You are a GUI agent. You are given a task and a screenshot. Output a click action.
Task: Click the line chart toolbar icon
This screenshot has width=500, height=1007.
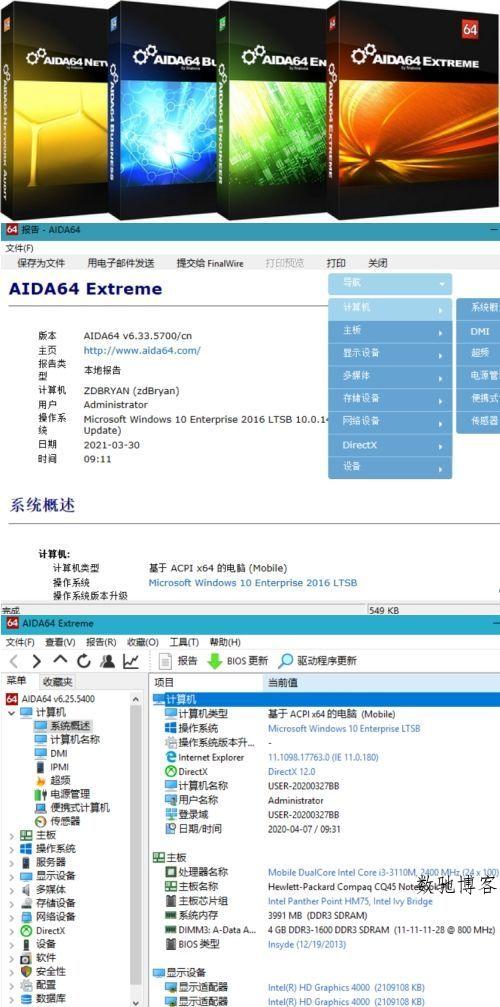pyautogui.click(x=131, y=661)
